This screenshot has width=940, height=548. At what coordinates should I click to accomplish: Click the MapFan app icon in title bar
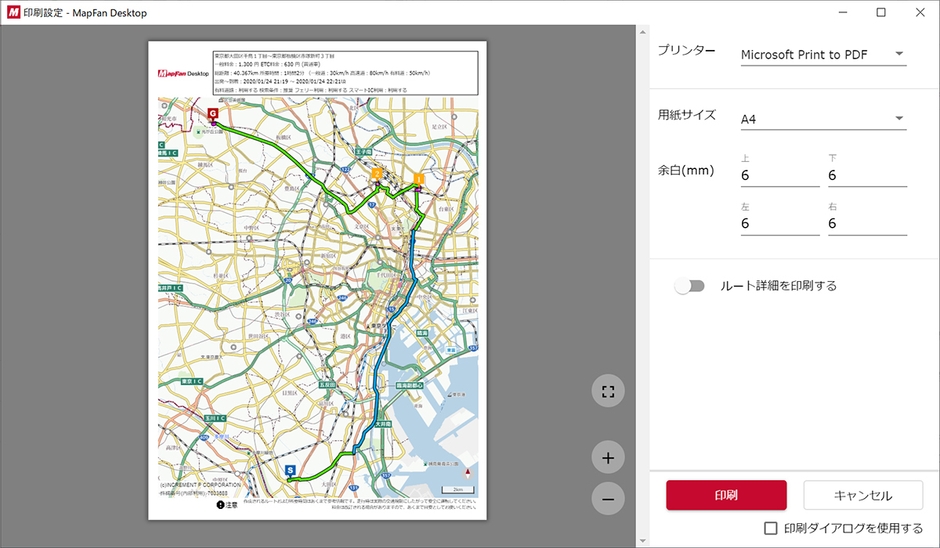[x=11, y=12]
